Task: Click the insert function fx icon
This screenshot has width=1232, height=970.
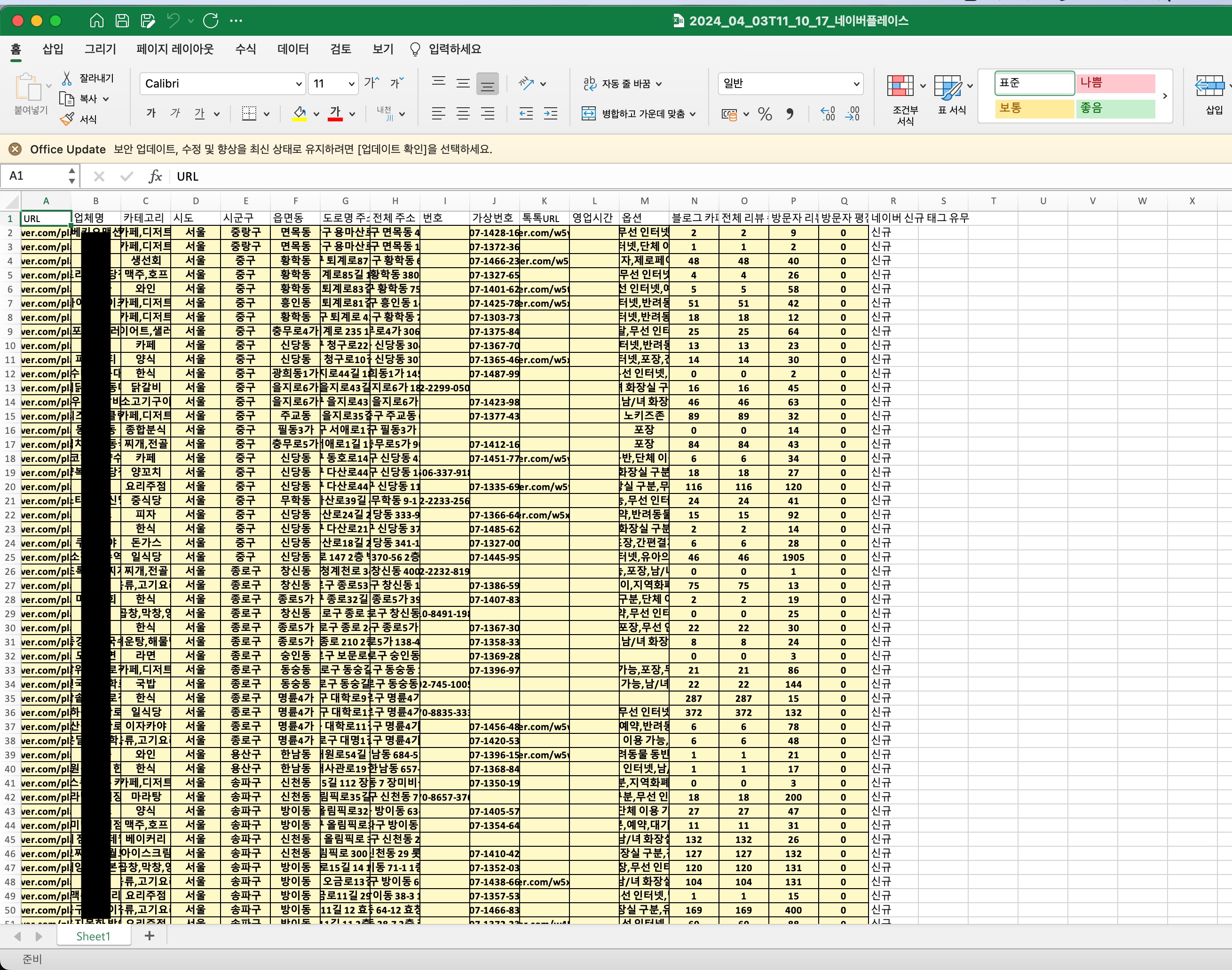Action: (x=155, y=176)
